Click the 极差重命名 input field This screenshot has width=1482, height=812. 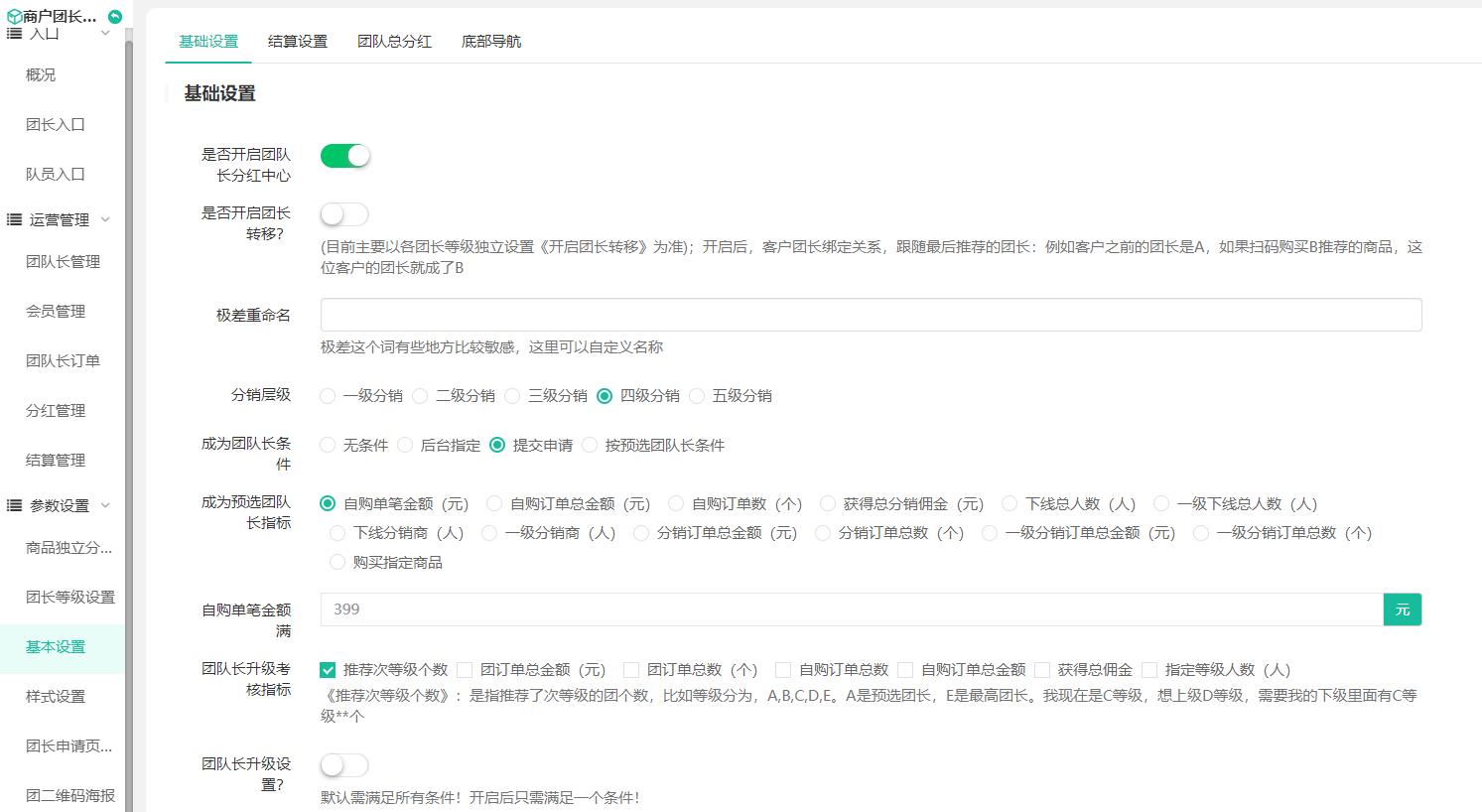[871, 315]
